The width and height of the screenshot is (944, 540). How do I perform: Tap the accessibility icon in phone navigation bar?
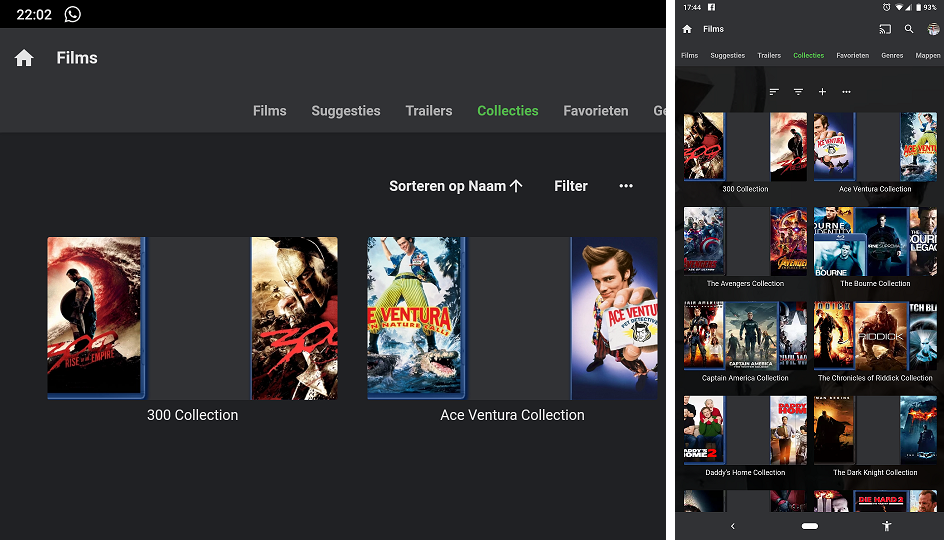click(886, 526)
